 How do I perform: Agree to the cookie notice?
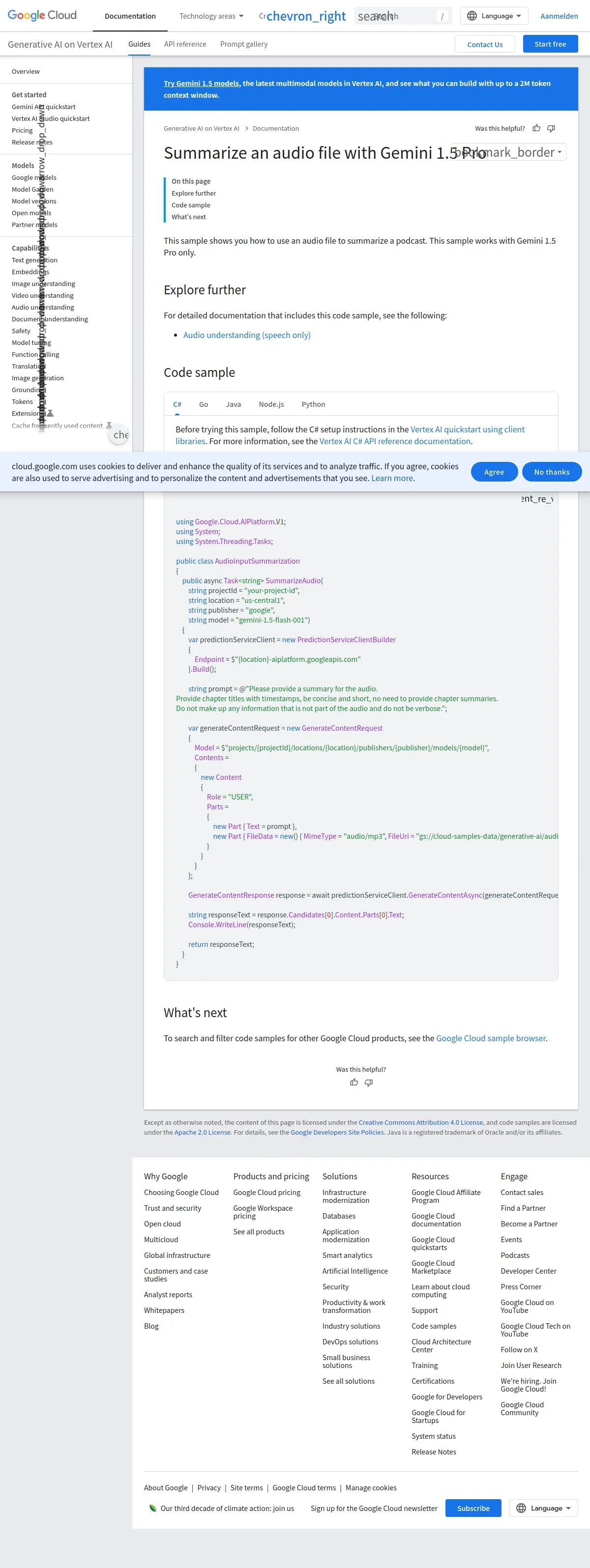[494, 472]
